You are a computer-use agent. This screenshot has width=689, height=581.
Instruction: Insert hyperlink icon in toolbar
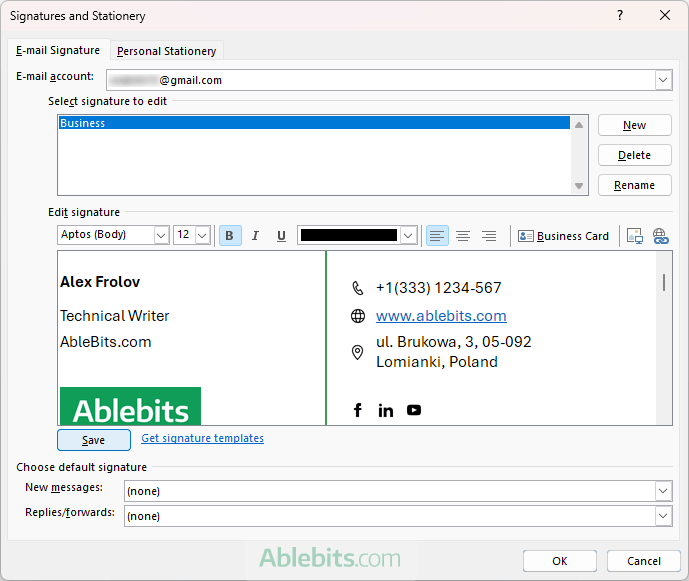[660, 236]
